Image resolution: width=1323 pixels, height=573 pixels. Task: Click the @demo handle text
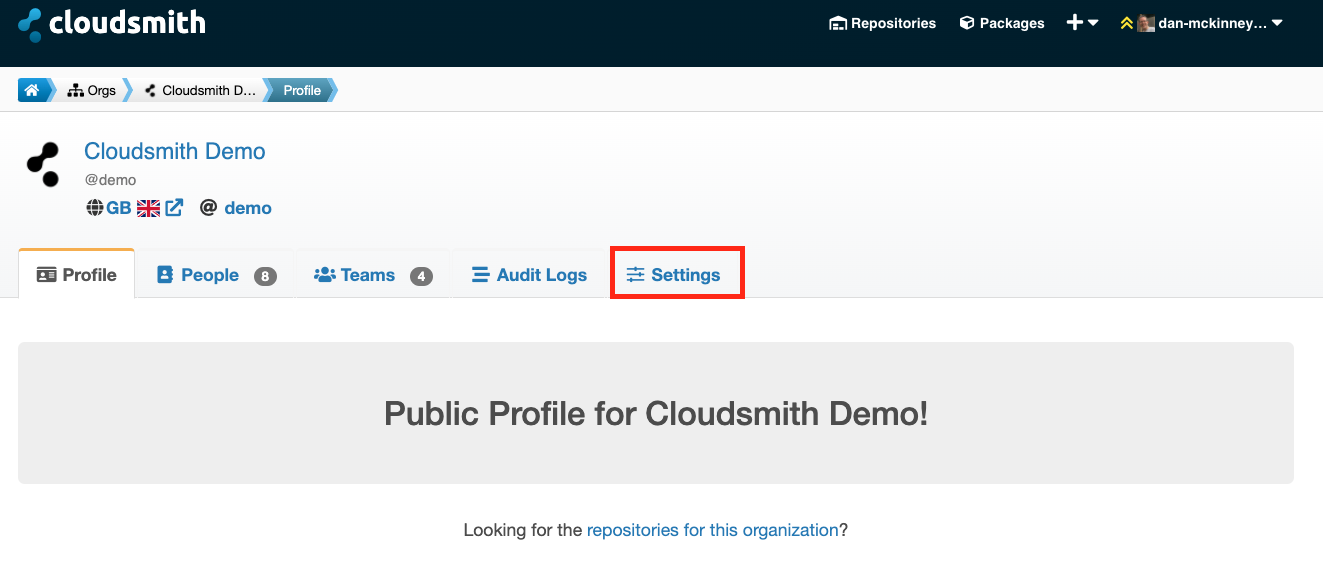(x=110, y=180)
